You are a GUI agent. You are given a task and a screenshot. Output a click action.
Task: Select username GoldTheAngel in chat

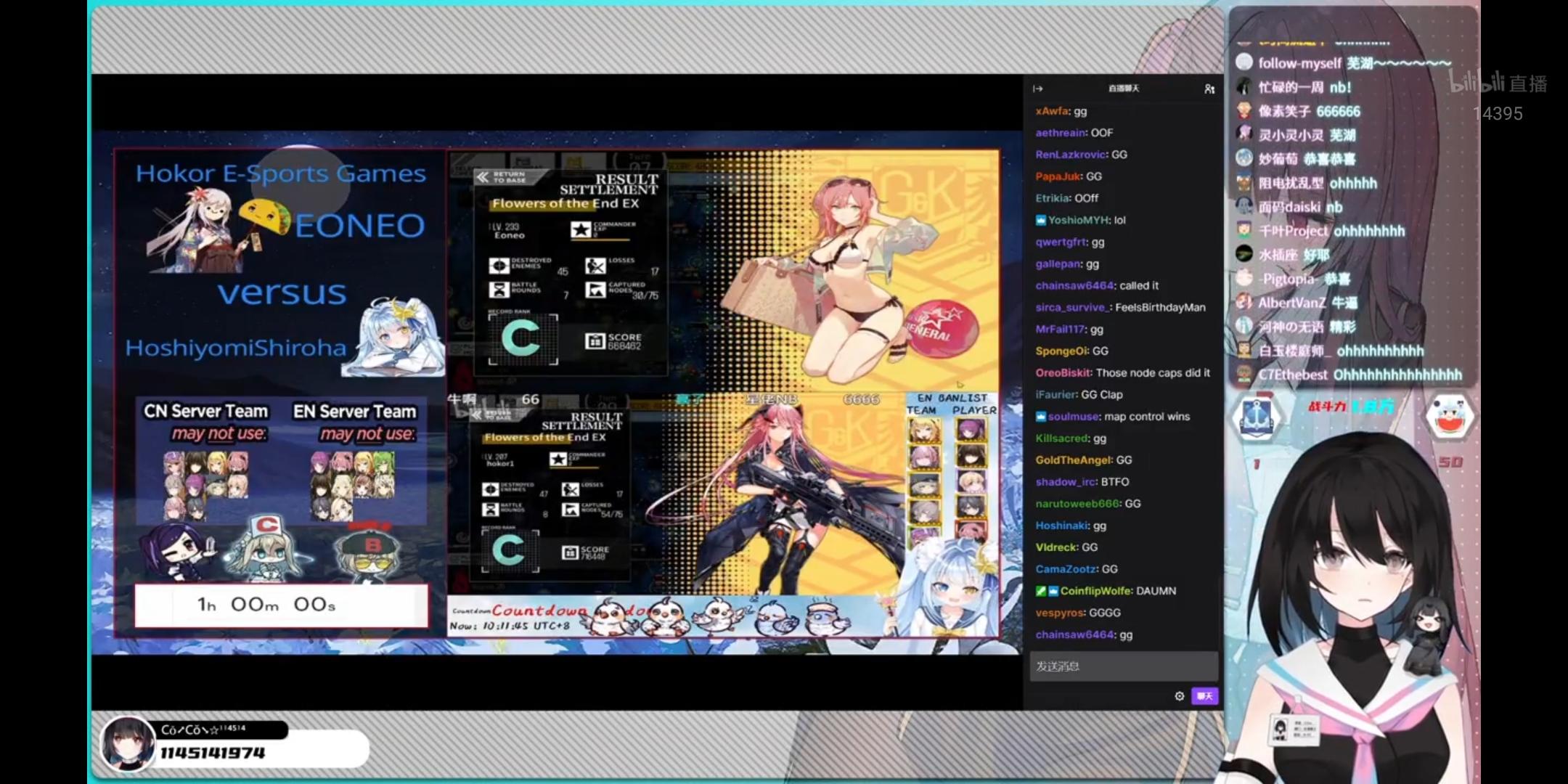(x=1074, y=460)
